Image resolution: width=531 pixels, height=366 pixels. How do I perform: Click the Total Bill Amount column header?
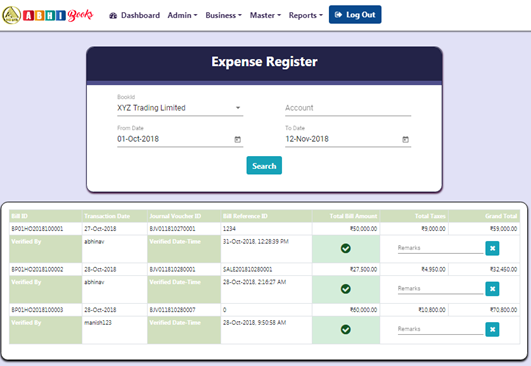[x=346, y=216]
